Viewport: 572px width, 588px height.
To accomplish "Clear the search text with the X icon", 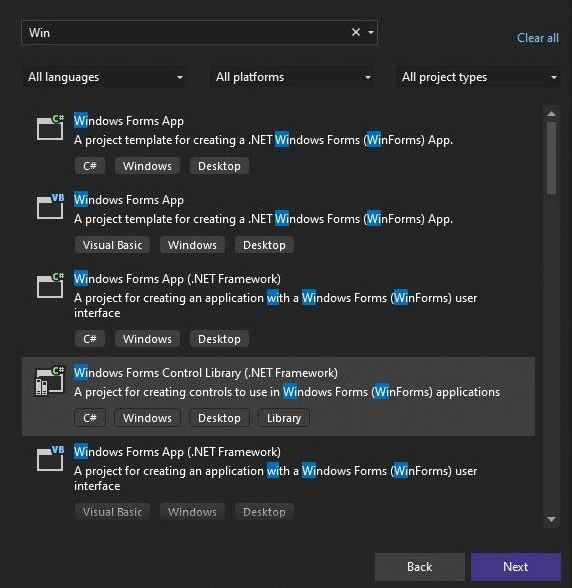I will pyautogui.click(x=356, y=32).
